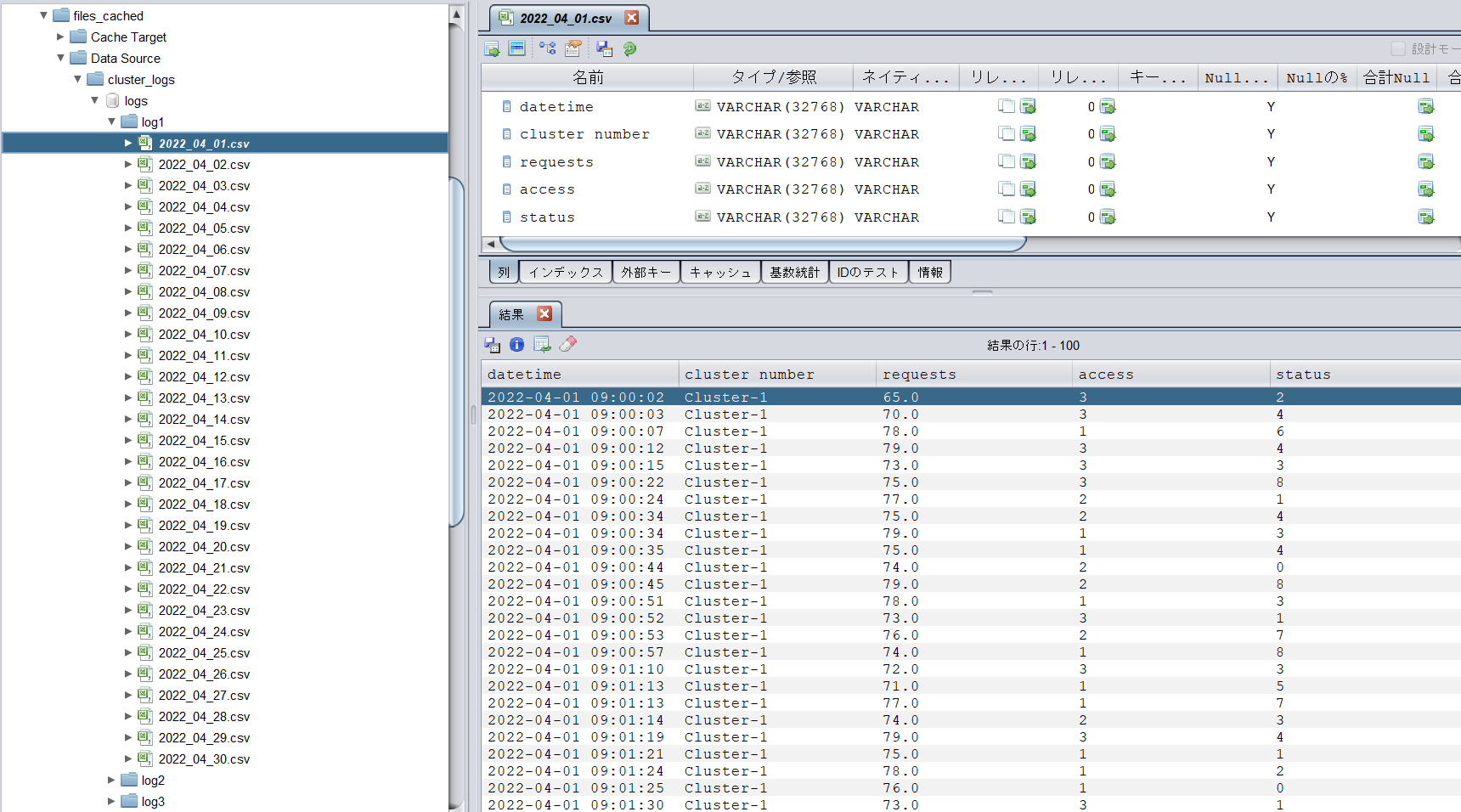The height and width of the screenshot is (812, 1461).
Task: Click the export-table icon in the result toolbar
Action: (542, 344)
